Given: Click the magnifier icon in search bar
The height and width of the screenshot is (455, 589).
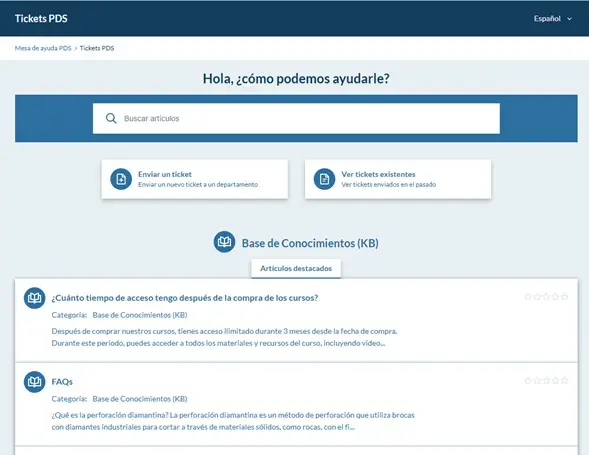Looking at the screenshot, I should coord(111,118).
